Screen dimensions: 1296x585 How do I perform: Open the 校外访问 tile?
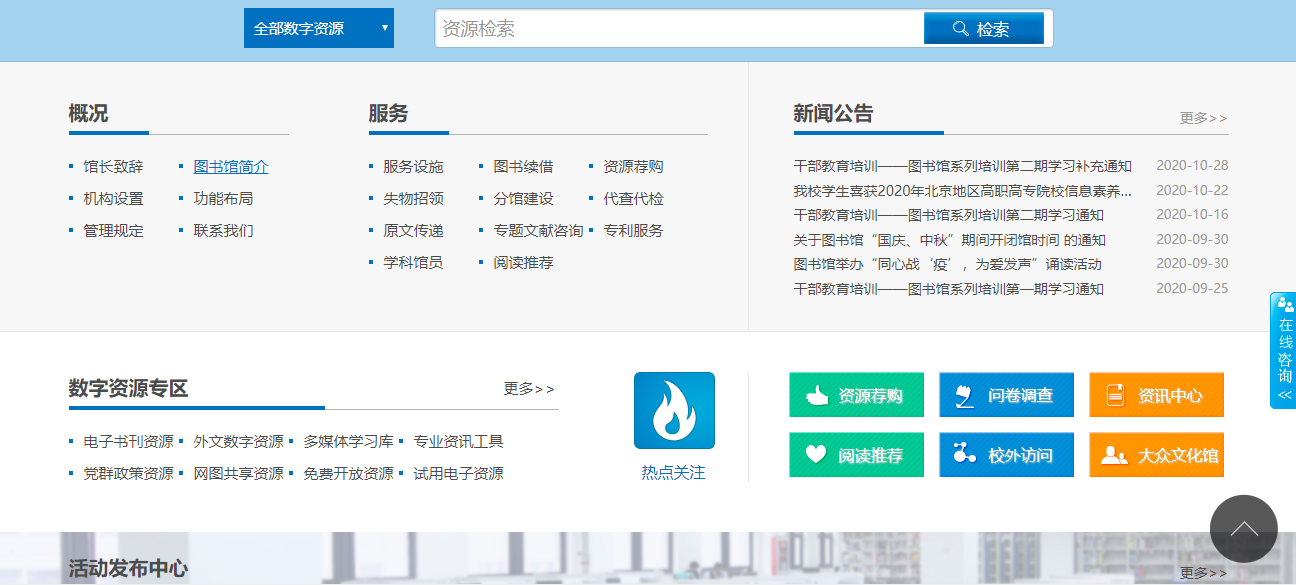[1006, 455]
